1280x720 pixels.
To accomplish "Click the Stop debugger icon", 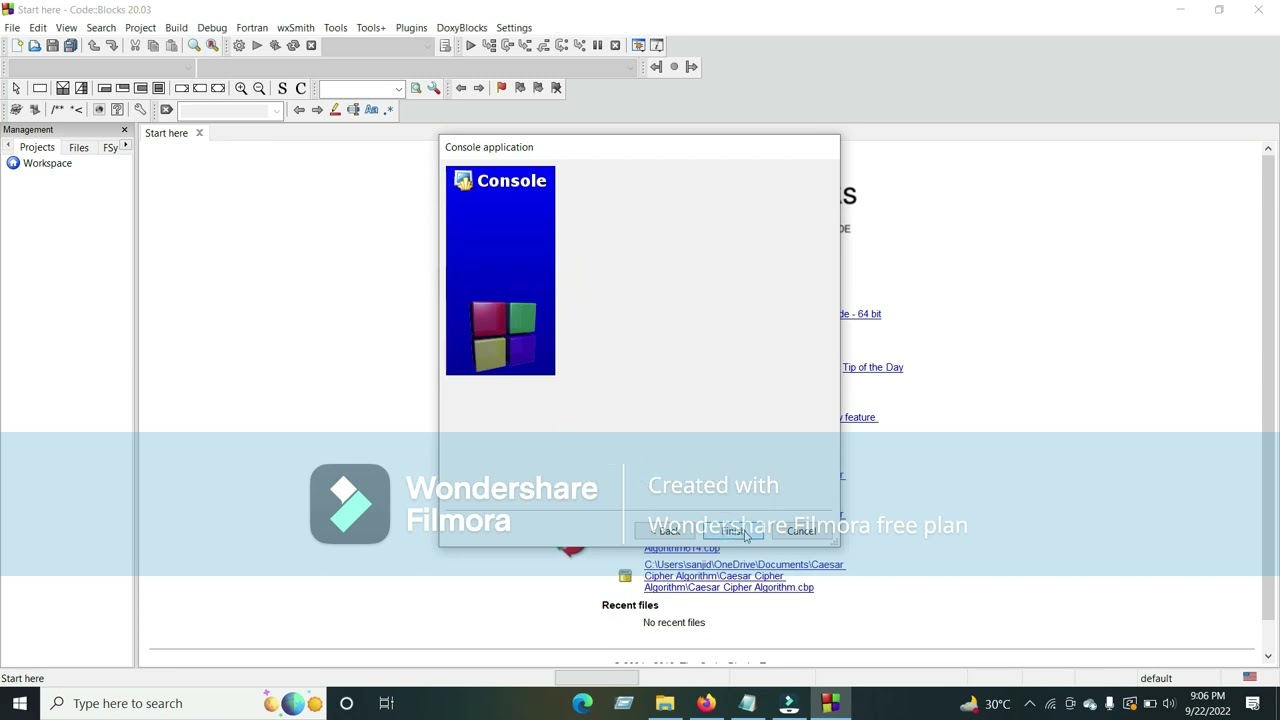I will [615, 46].
